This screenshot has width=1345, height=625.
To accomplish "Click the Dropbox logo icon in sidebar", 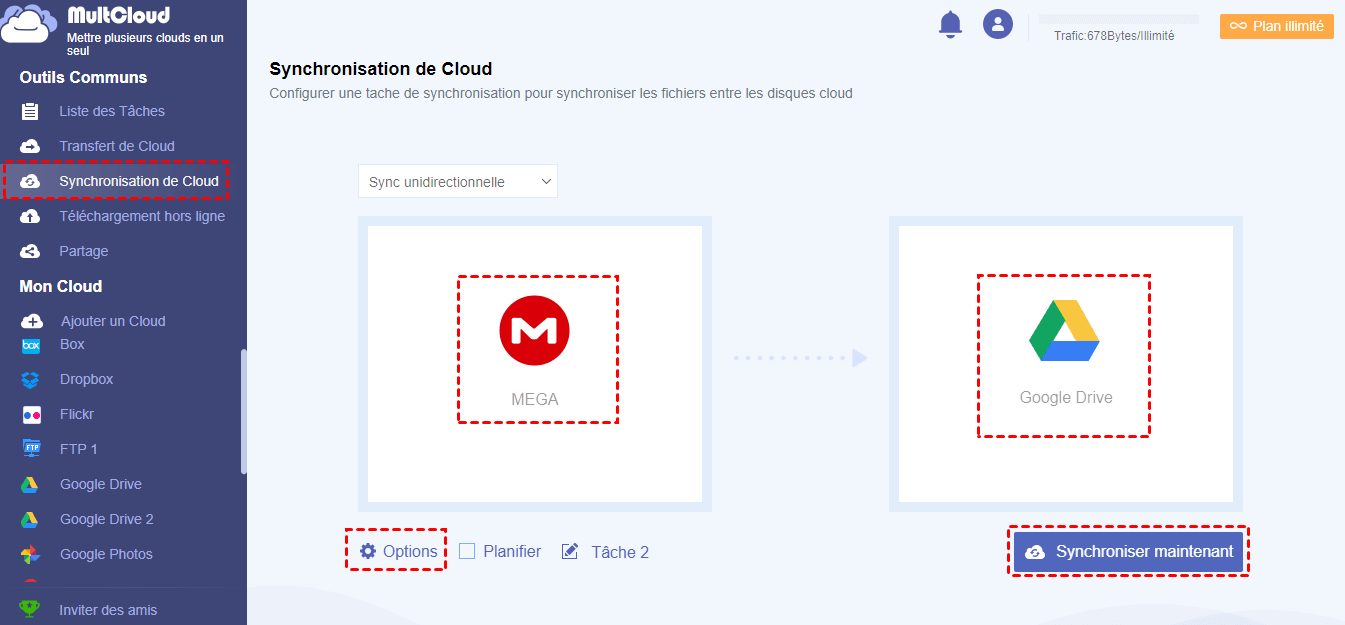I will (x=31, y=379).
